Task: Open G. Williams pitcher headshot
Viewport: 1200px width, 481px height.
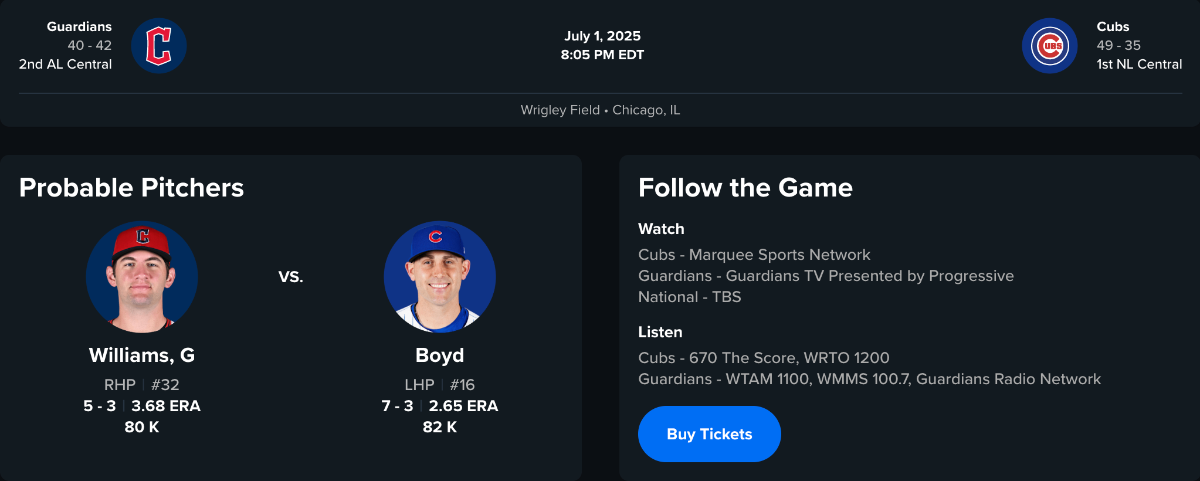Action: (142, 277)
